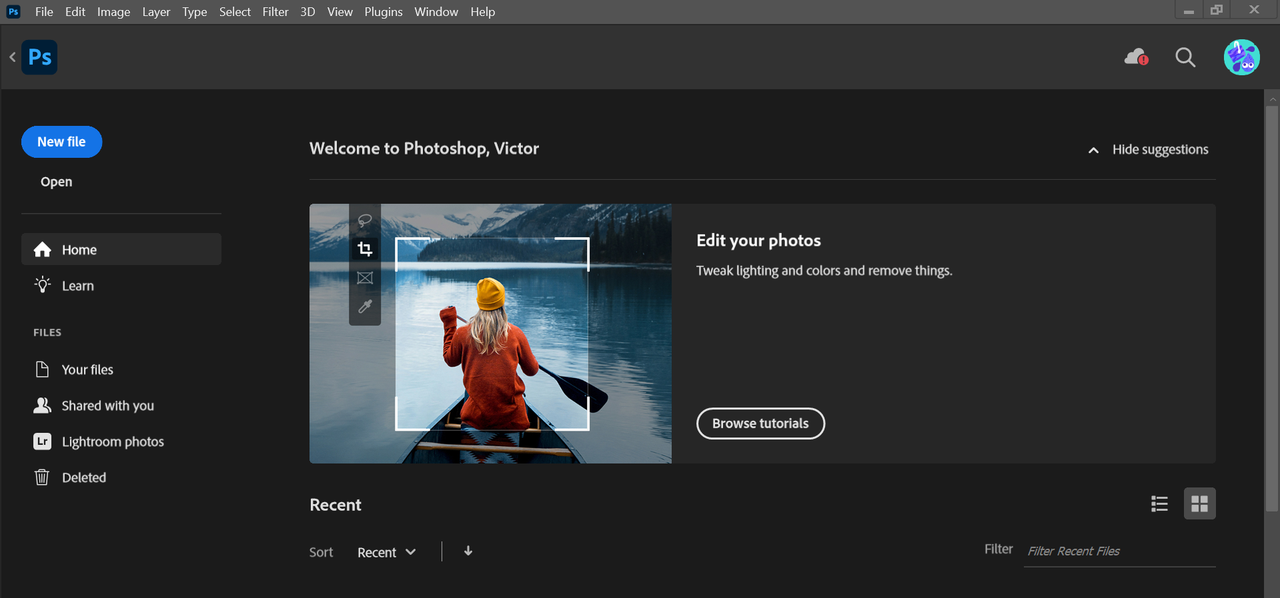Open the View menu
The height and width of the screenshot is (598, 1280).
(x=340, y=12)
